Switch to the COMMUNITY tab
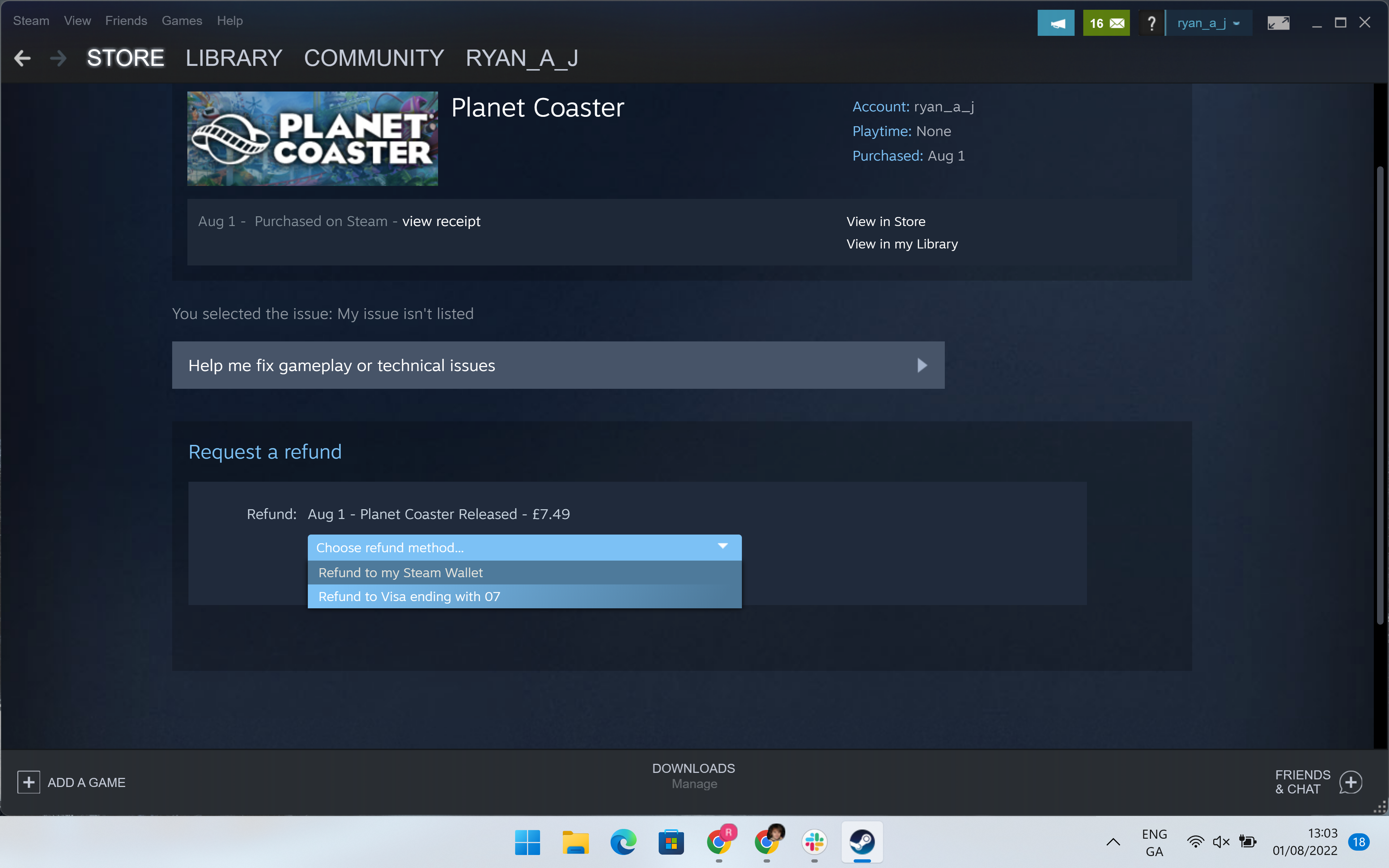Viewport: 1389px width, 868px height. [374, 58]
